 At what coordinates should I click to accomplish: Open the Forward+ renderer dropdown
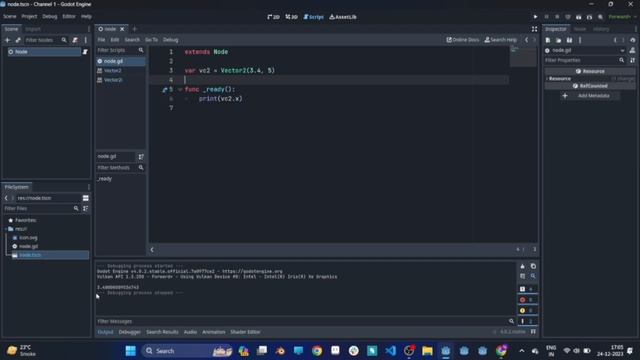point(622,17)
